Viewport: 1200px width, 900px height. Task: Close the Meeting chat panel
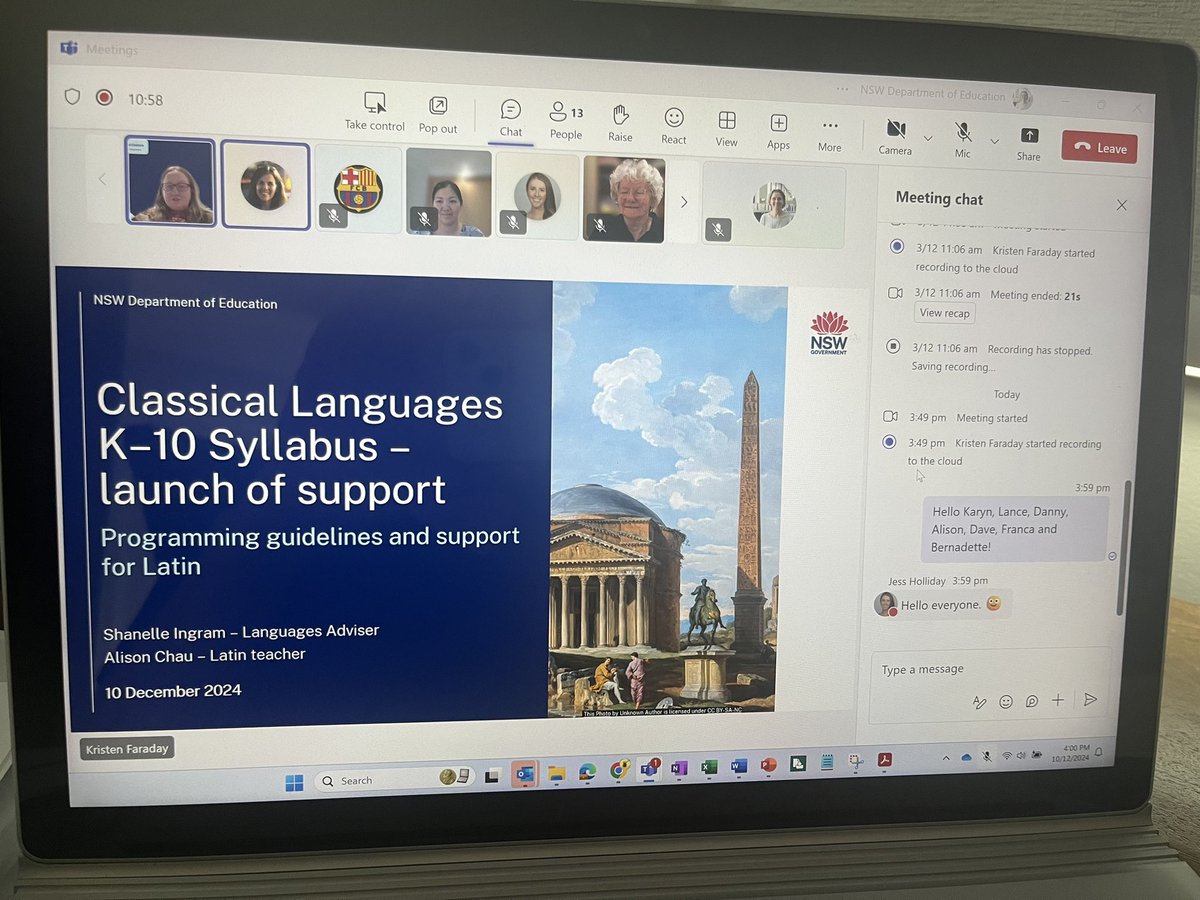coord(1121,205)
